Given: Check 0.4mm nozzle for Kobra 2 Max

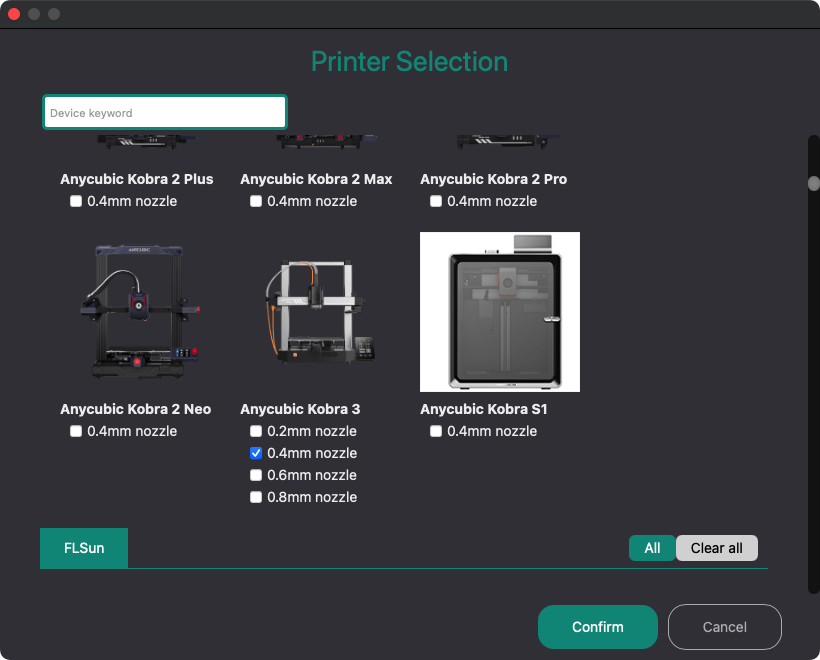Looking at the screenshot, I should (x=256, y=201).
